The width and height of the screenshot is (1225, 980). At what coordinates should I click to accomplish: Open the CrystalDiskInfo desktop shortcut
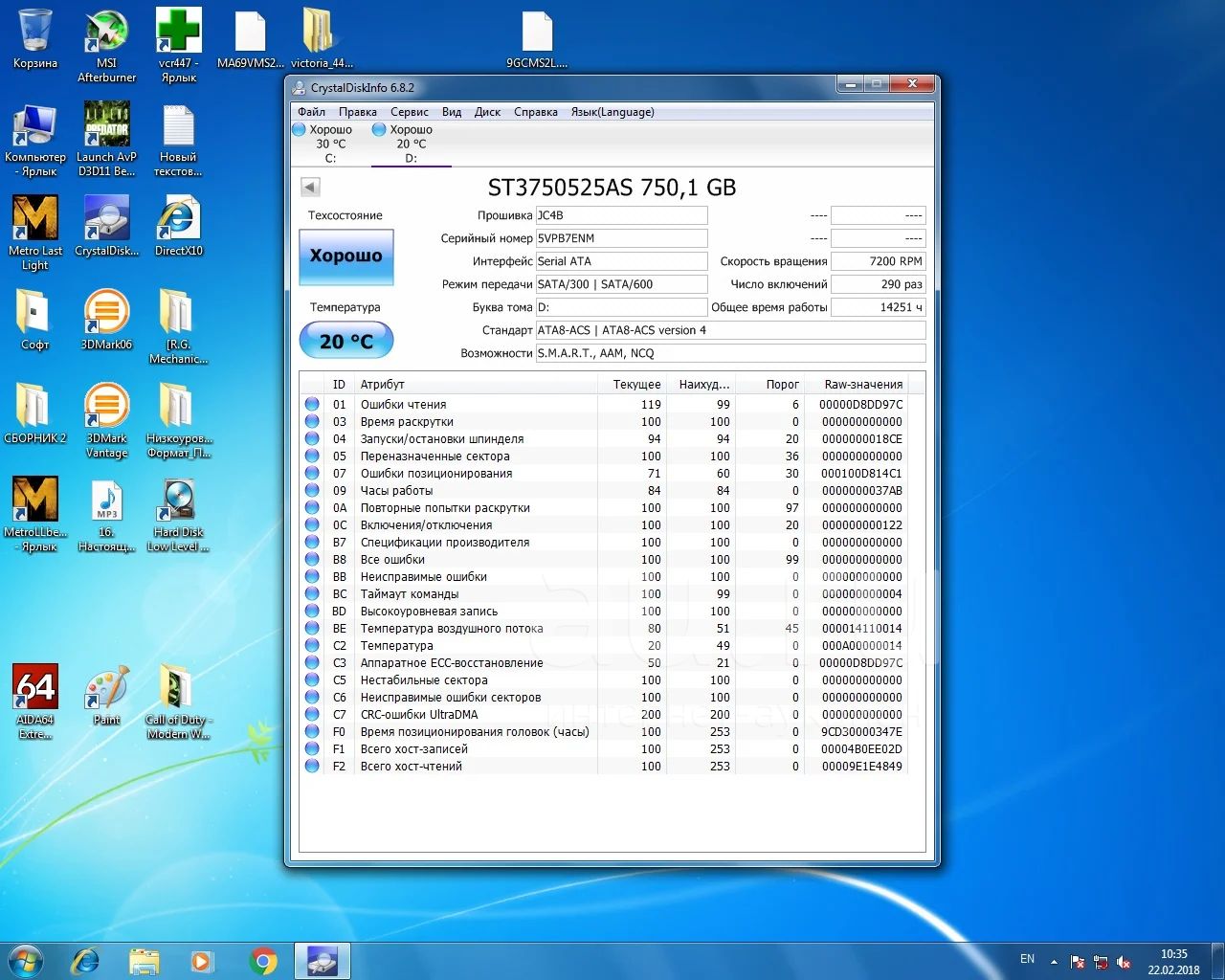pyautogui.click(x=106, y=227)
